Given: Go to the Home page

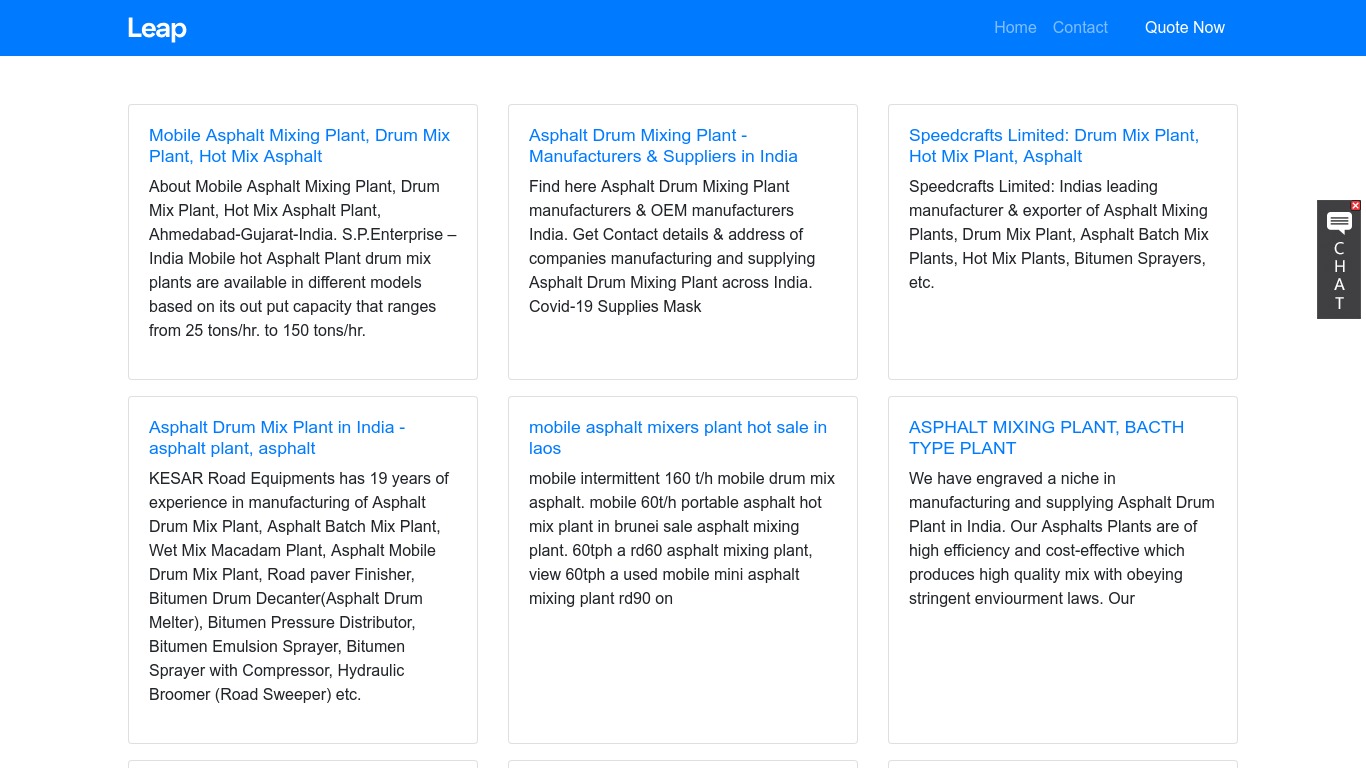Looking at the screenshot, I should tap(1014, 28).
